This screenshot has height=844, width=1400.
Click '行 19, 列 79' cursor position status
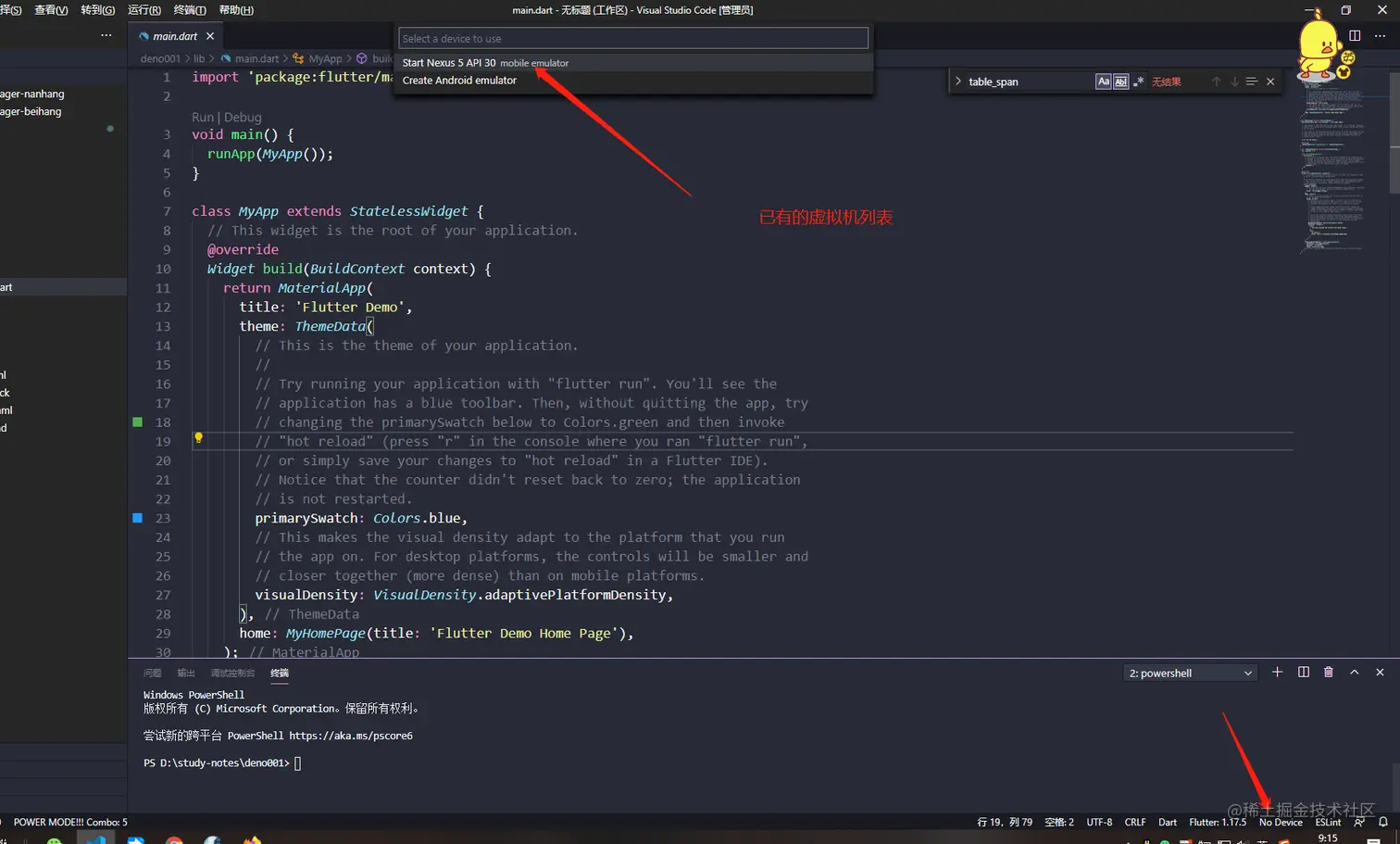(1005, 823)
